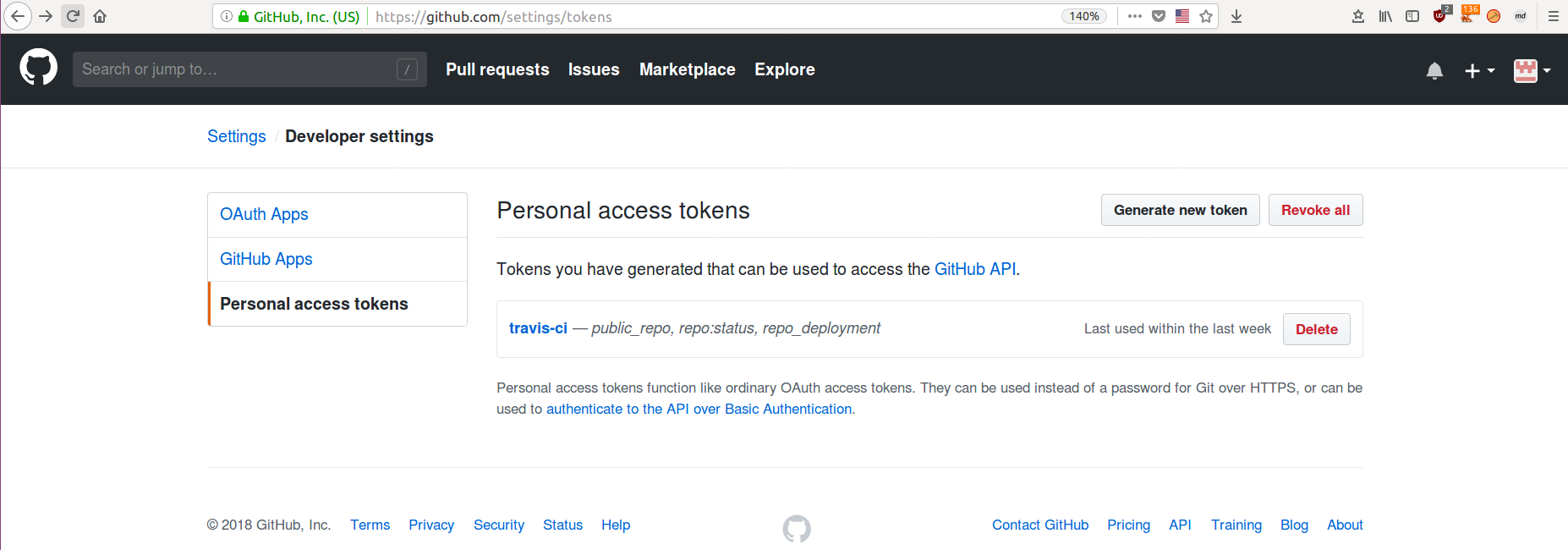
Task: Click the uBlock Origin extension icon
Action: [x=1440, y=16]
